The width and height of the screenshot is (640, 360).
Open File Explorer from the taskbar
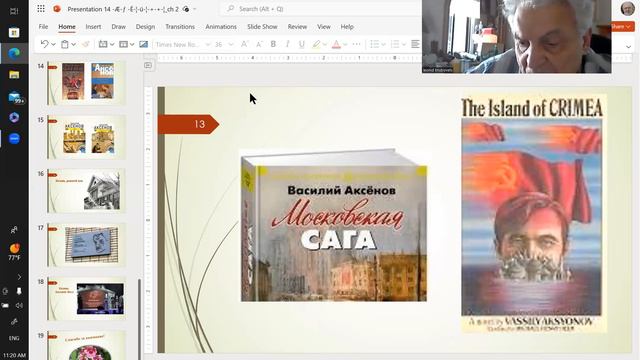[14, 75]
